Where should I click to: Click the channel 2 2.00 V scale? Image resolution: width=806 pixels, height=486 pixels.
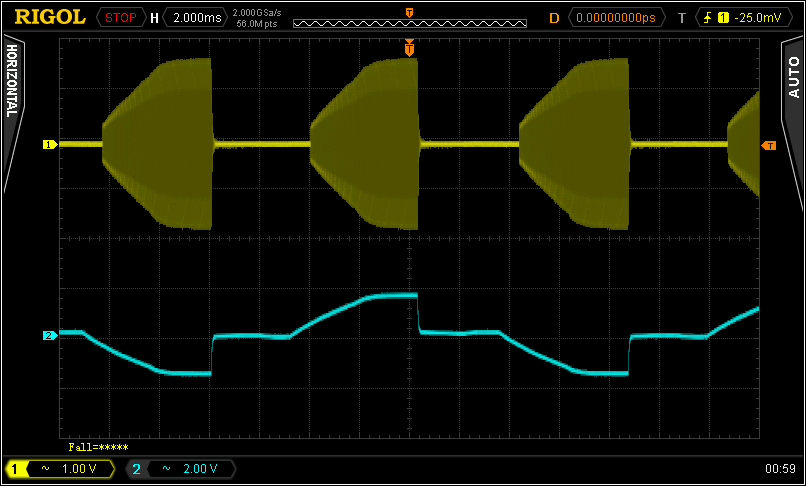pyautogui.click(x=200, y=469)
